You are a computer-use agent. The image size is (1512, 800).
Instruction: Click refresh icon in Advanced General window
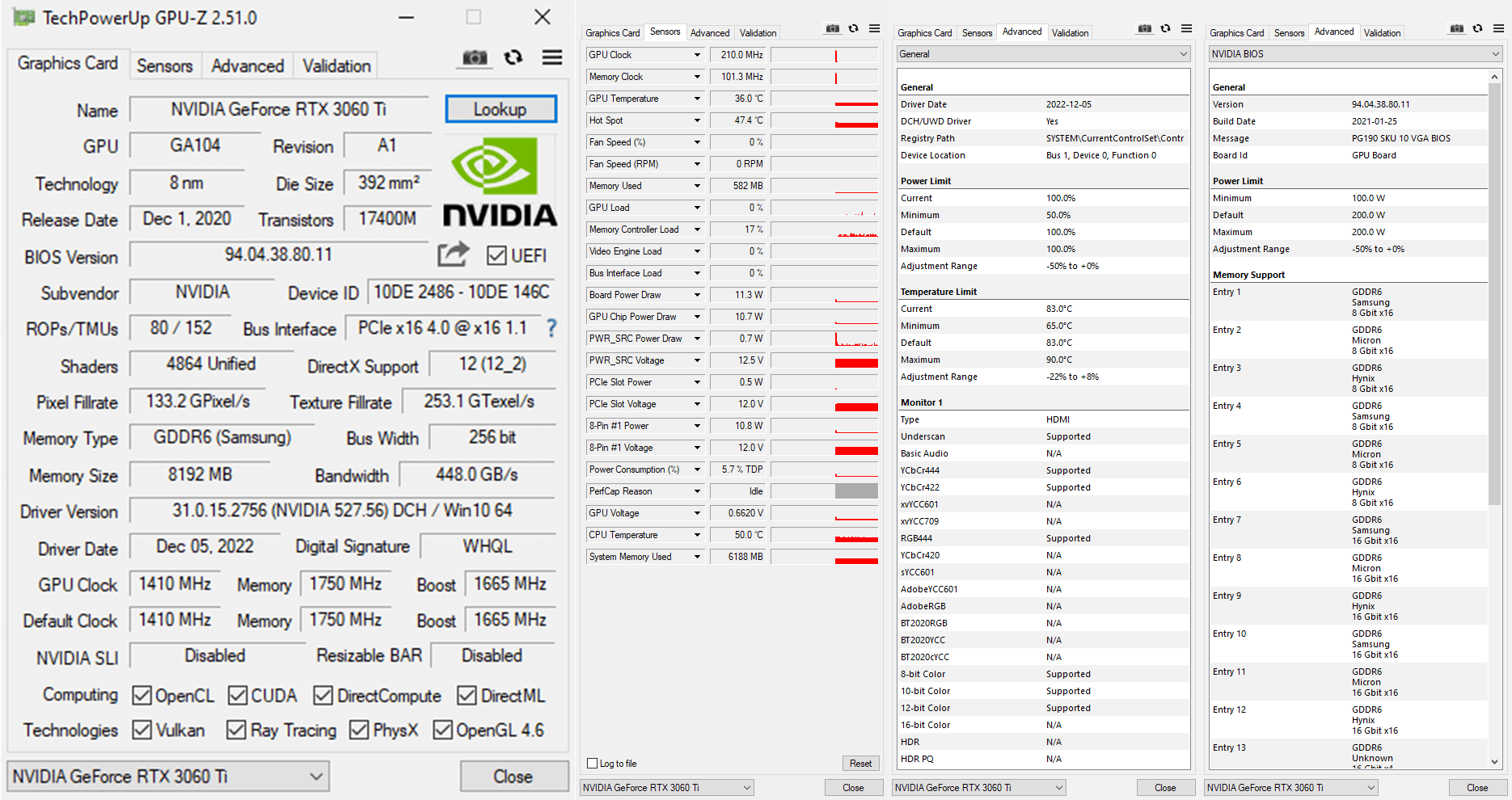(x=1165, y=28)
